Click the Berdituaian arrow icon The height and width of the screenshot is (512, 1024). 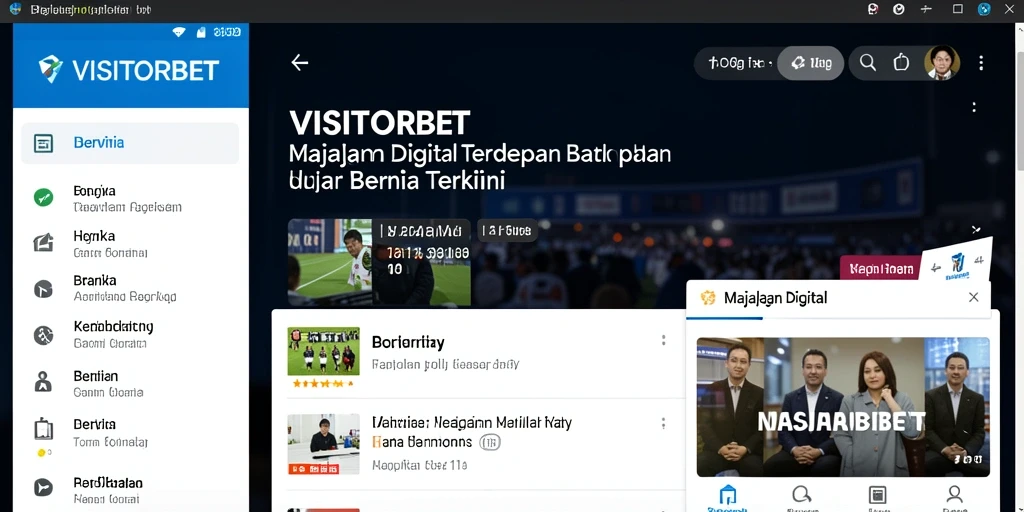coord(43,487)
